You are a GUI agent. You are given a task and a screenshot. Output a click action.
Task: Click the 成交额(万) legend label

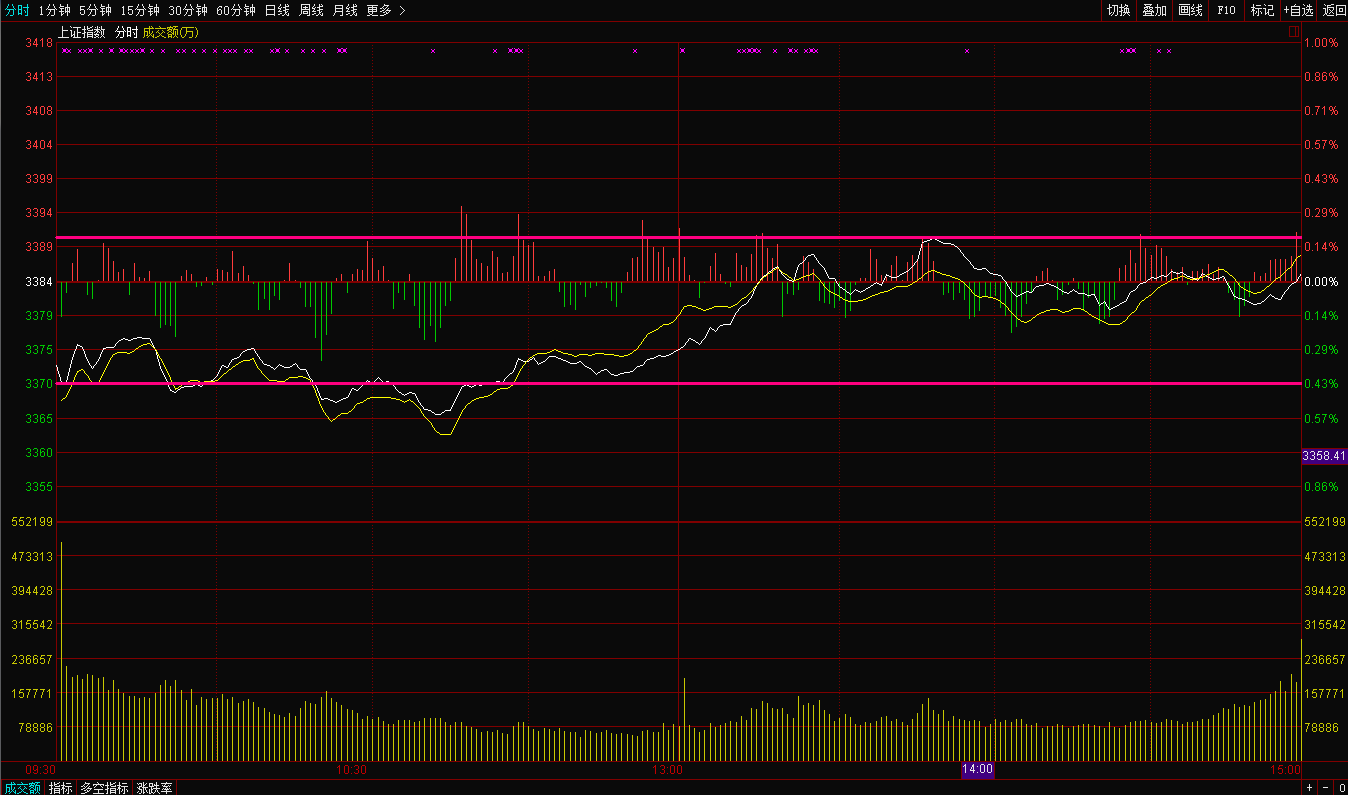pos(171,32)
